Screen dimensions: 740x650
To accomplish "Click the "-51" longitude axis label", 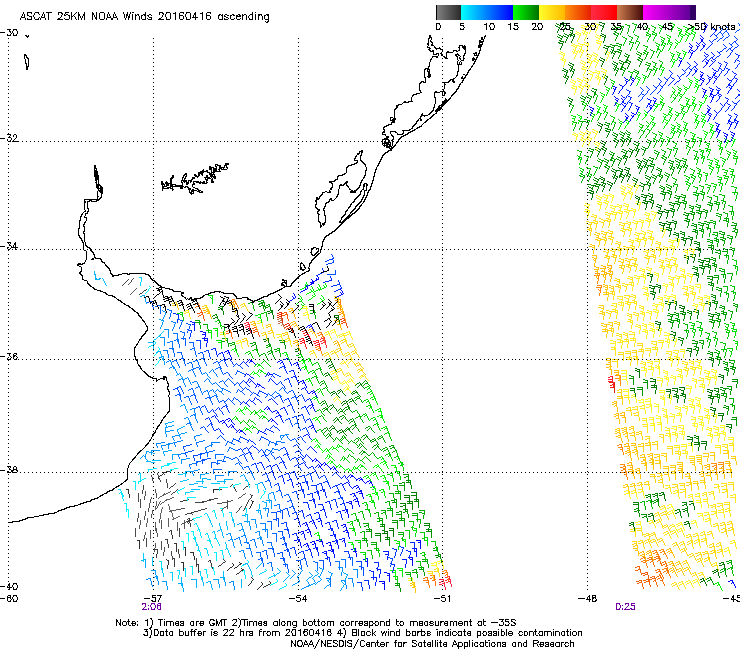I will point(442,599).
